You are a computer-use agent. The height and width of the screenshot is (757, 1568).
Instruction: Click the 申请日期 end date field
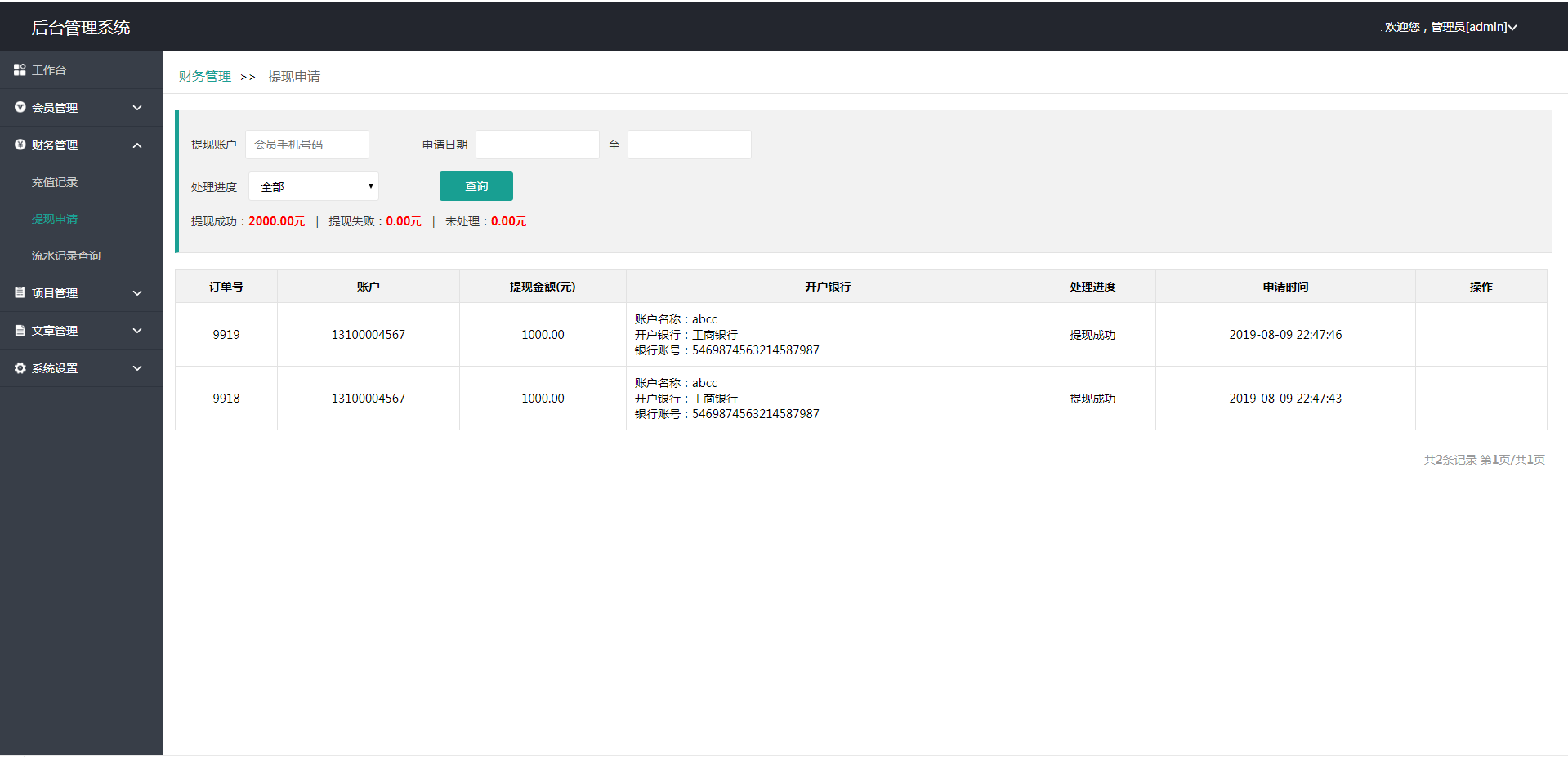click(690, 145)
